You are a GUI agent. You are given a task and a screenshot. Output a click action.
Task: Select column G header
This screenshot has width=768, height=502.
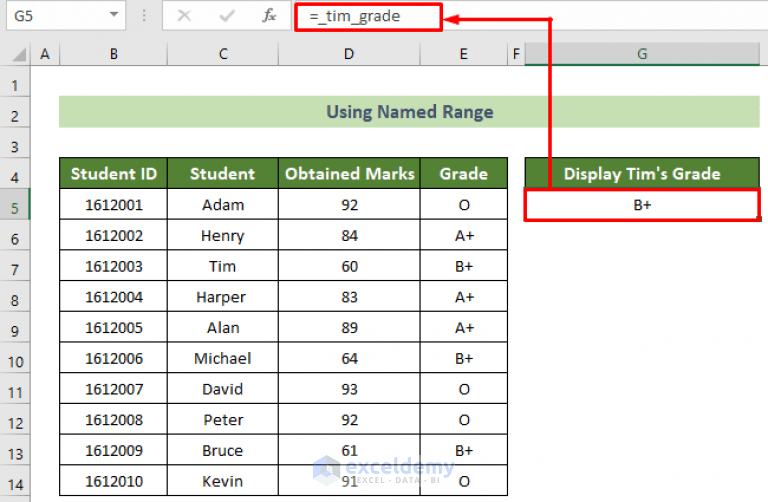pyautogui.click(x=642, y=54)
